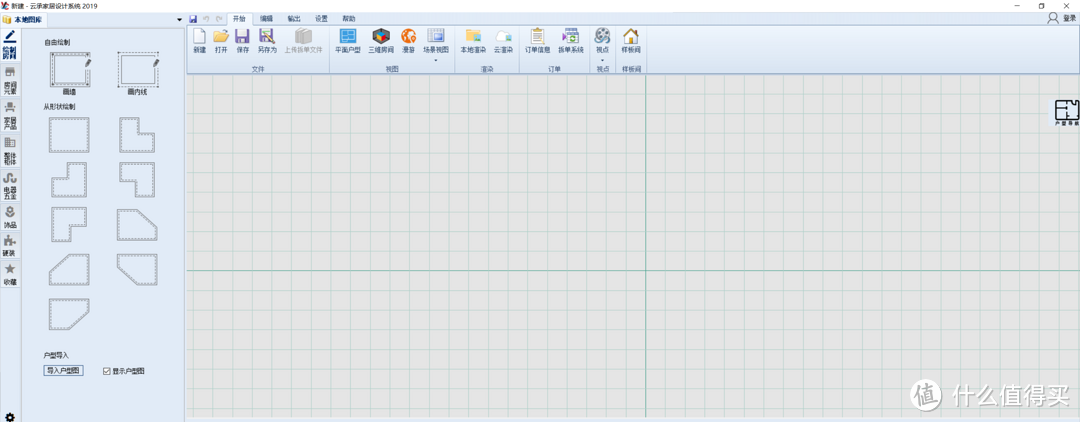Toggle the 显示户型图 checkbox
The image size is (1080, 422).
point(106,371)
